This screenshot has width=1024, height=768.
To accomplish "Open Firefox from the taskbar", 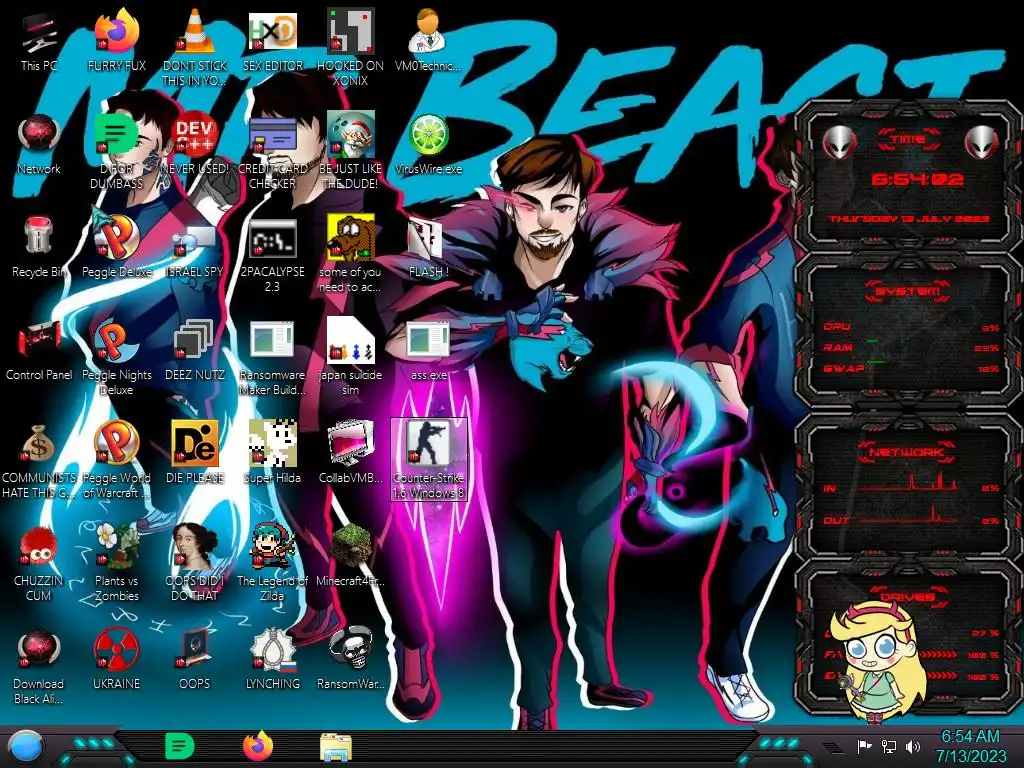I will (258, 746).
